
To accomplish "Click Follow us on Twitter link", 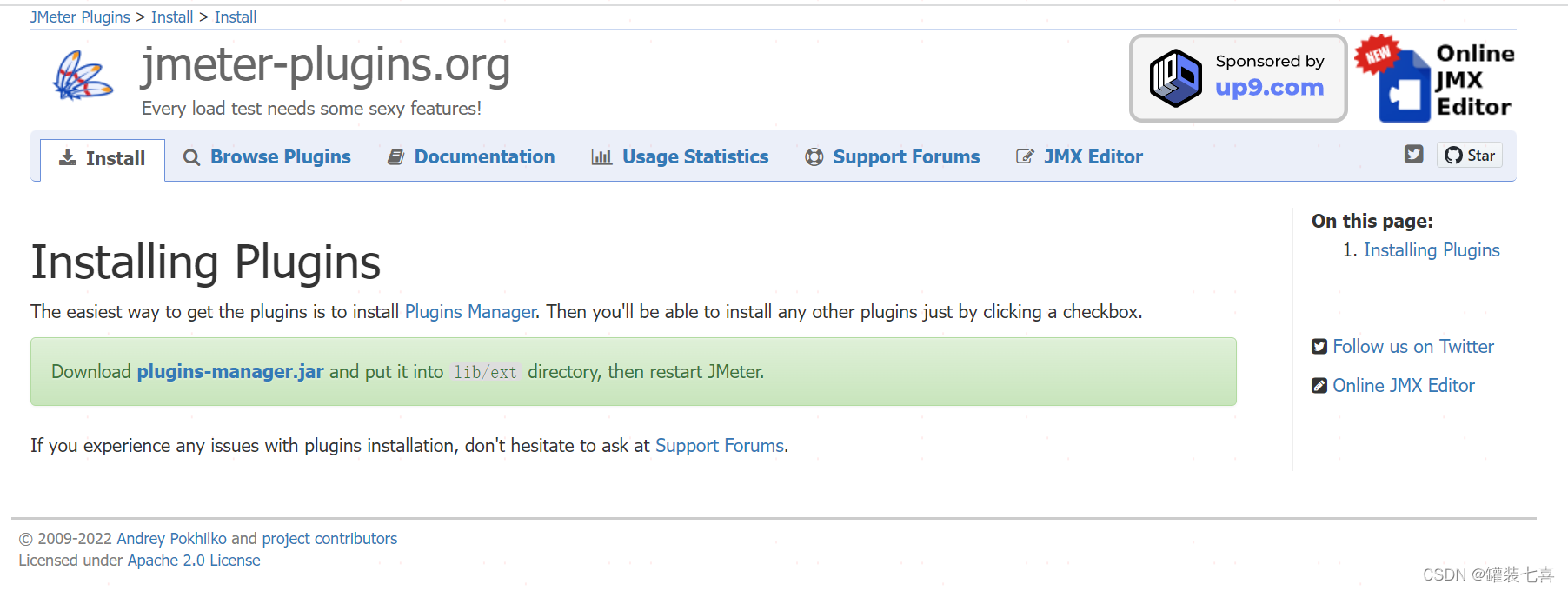I will [x=1413, y=347].
